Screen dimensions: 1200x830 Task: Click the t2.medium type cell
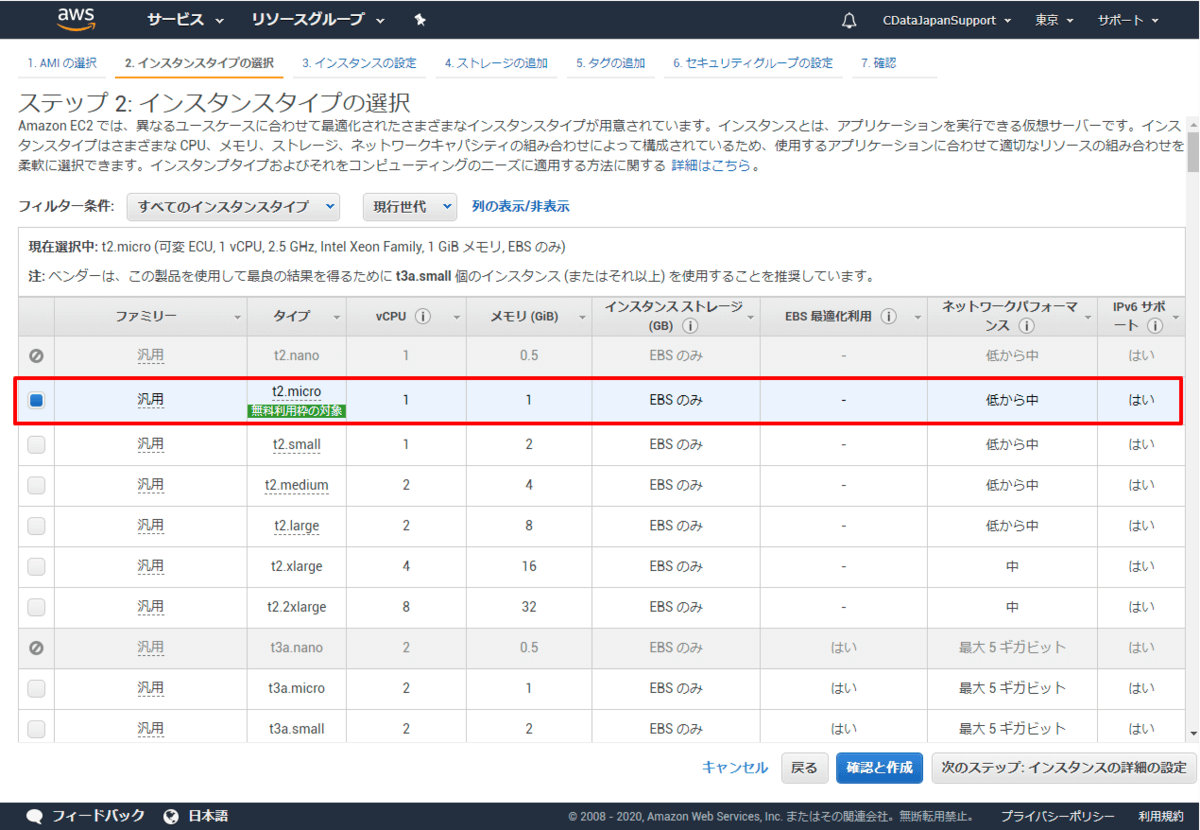point(297,485)
